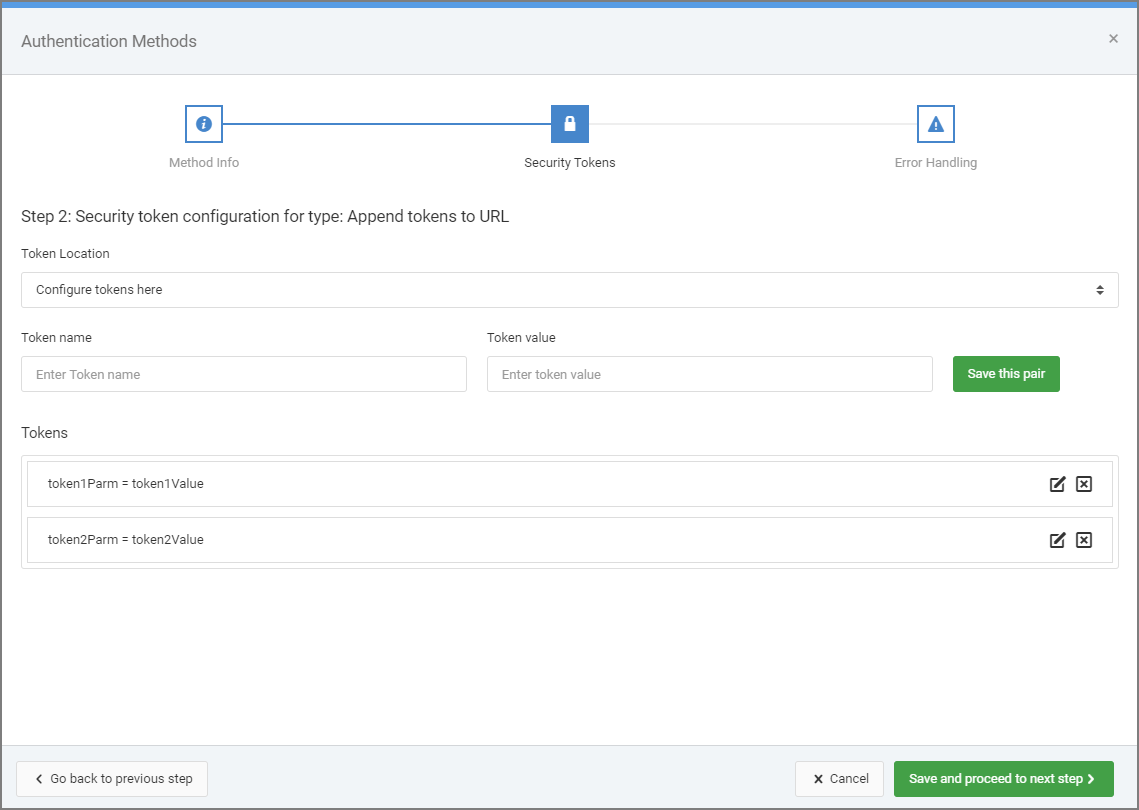
Task: Select the Method Info step label
Action: point(204,163)
